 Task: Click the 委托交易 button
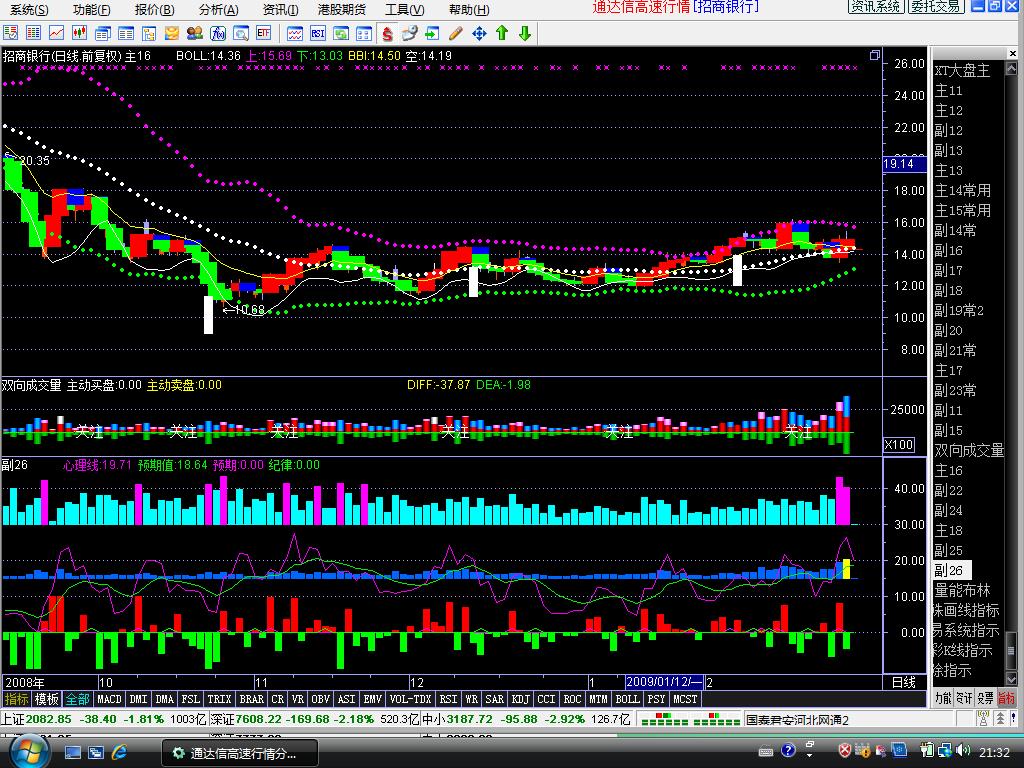pos(936,7)
